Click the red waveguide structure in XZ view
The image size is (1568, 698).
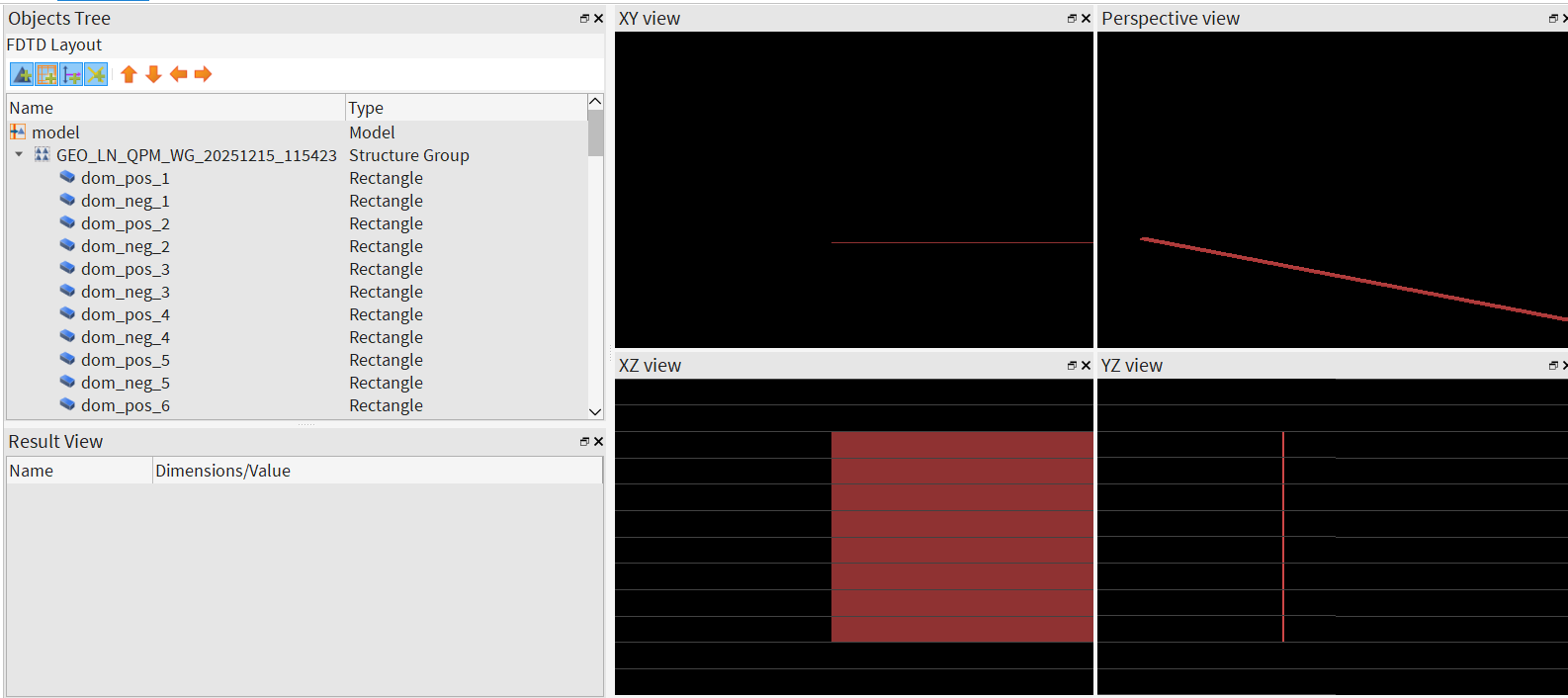[962, 537]
